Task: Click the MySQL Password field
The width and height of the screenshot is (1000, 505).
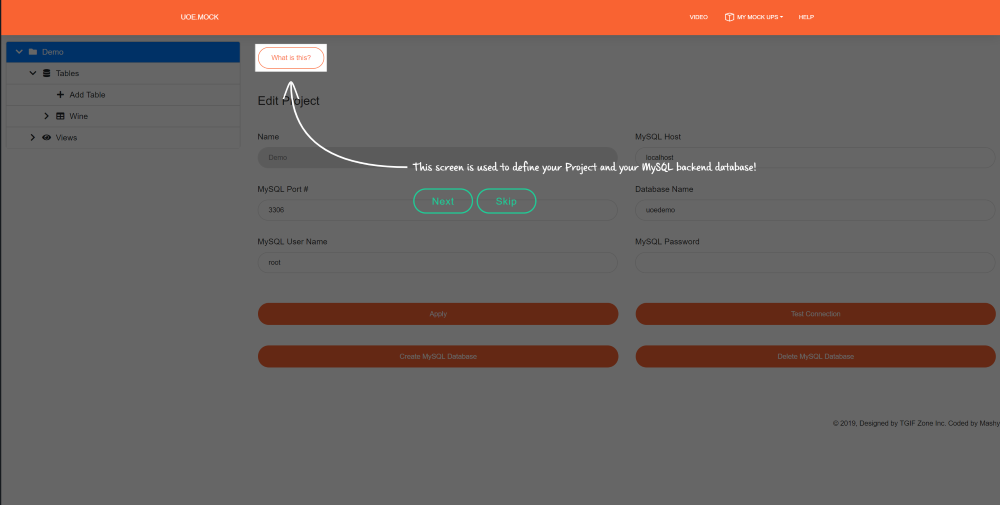Action: click(x=815, y=262)
